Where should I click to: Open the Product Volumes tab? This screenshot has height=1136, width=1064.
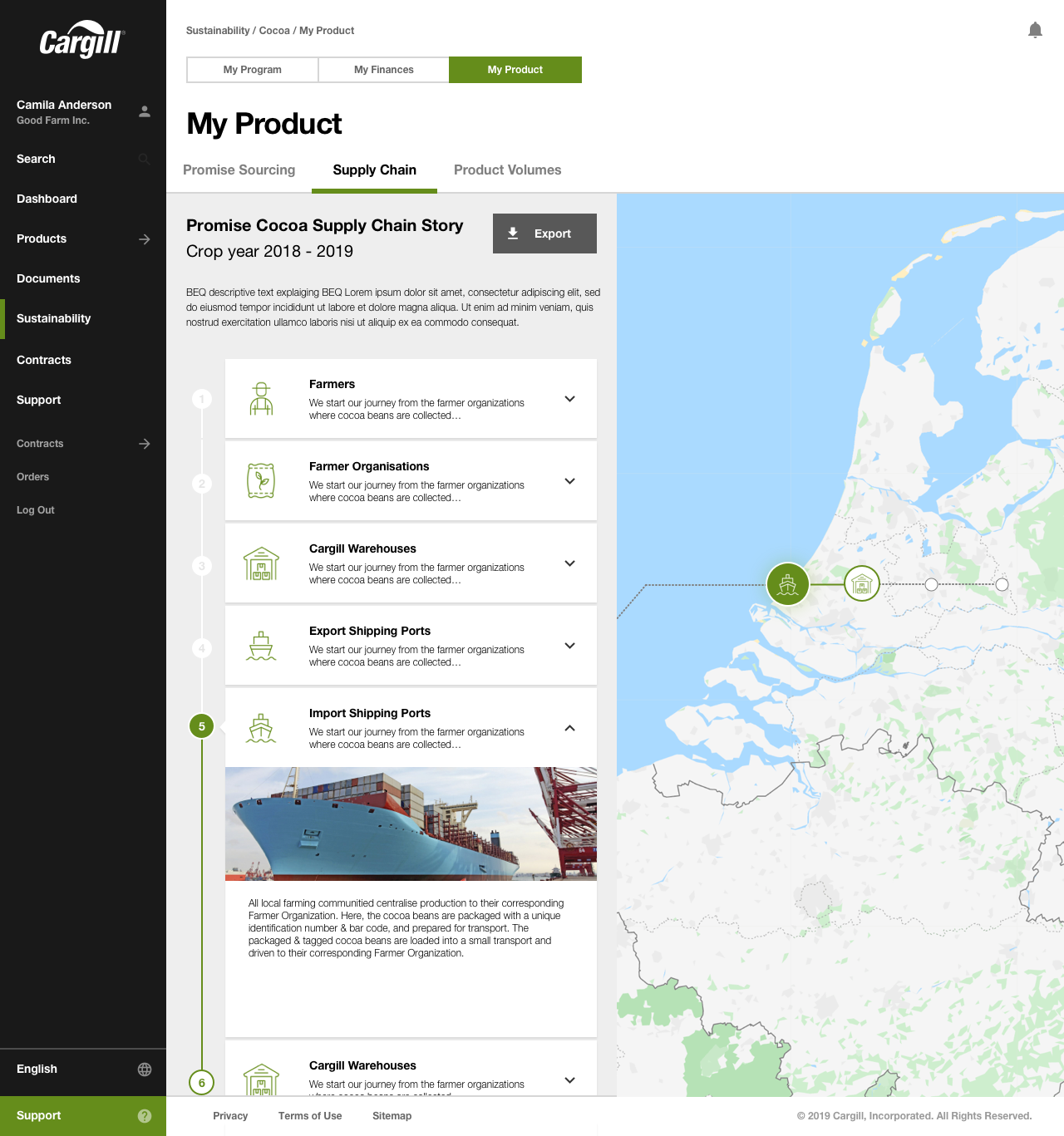coord(508,170)
